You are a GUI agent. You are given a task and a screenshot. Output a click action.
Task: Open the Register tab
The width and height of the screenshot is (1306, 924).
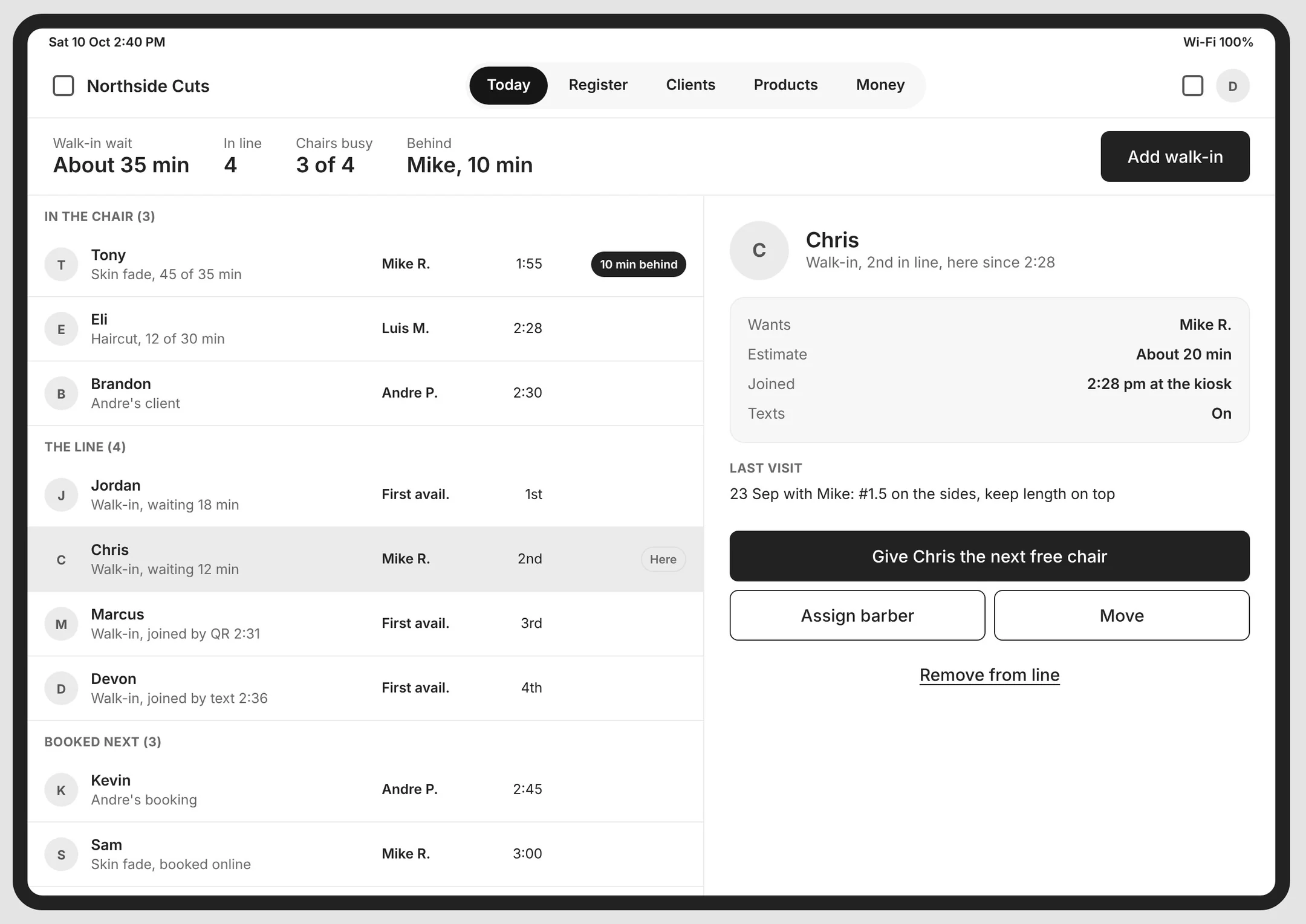point(598,85)
